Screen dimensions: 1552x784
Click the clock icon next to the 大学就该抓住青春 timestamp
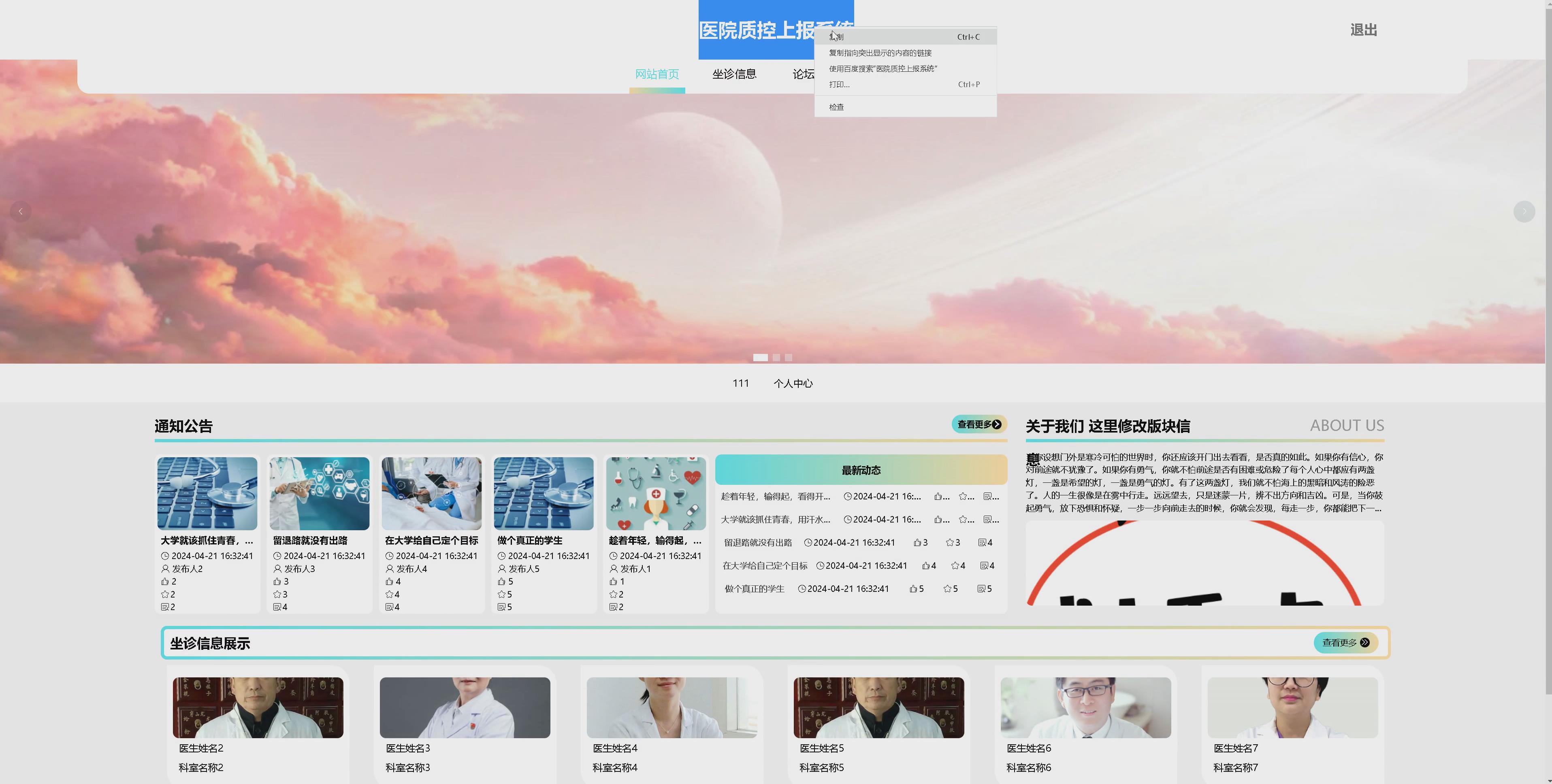pyautogui.click(x=166, y=556)
